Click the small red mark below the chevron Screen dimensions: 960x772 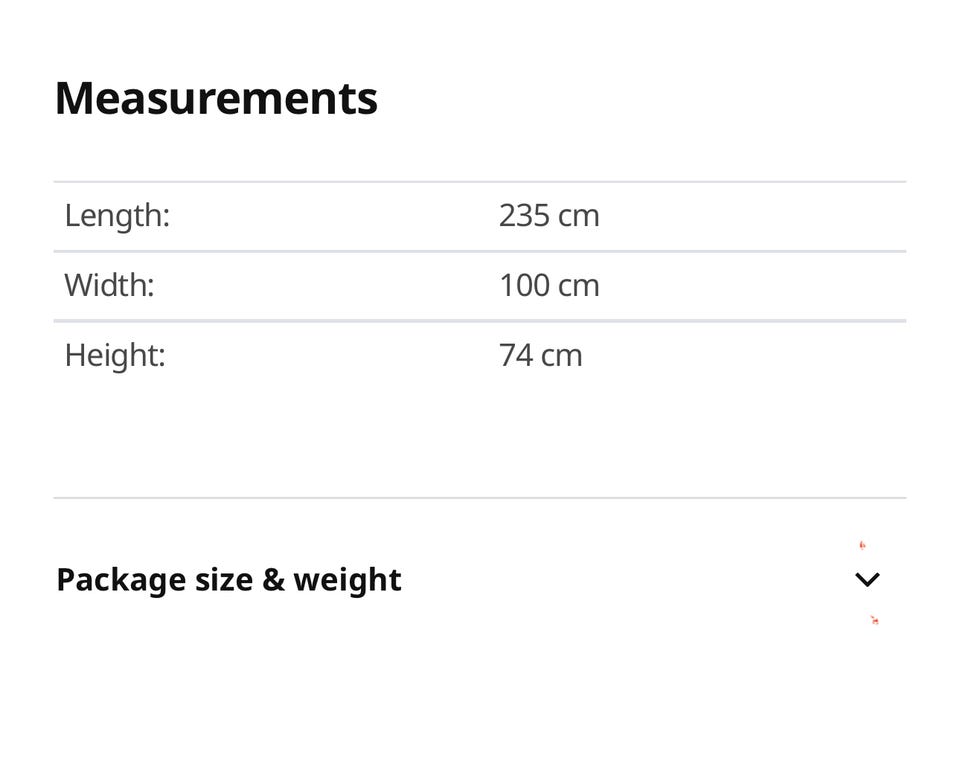point(874,620)
